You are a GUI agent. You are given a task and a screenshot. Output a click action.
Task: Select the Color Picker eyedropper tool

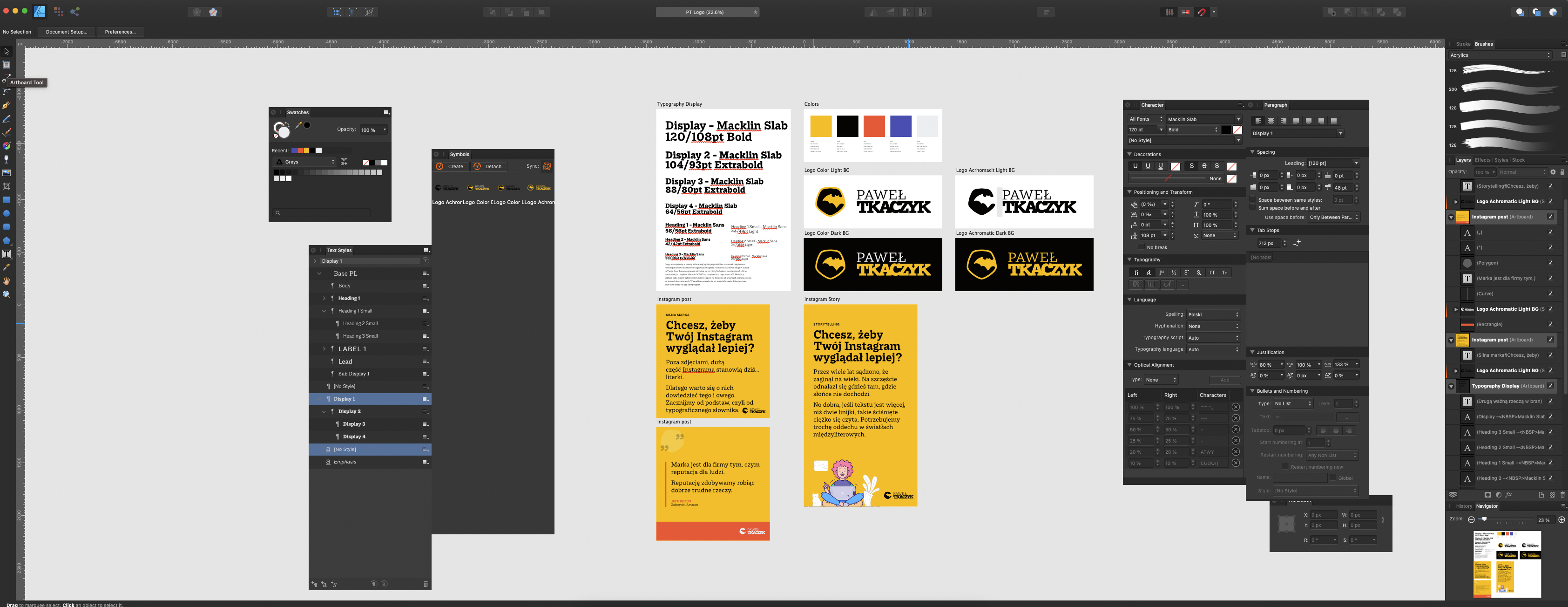(7, 267)
